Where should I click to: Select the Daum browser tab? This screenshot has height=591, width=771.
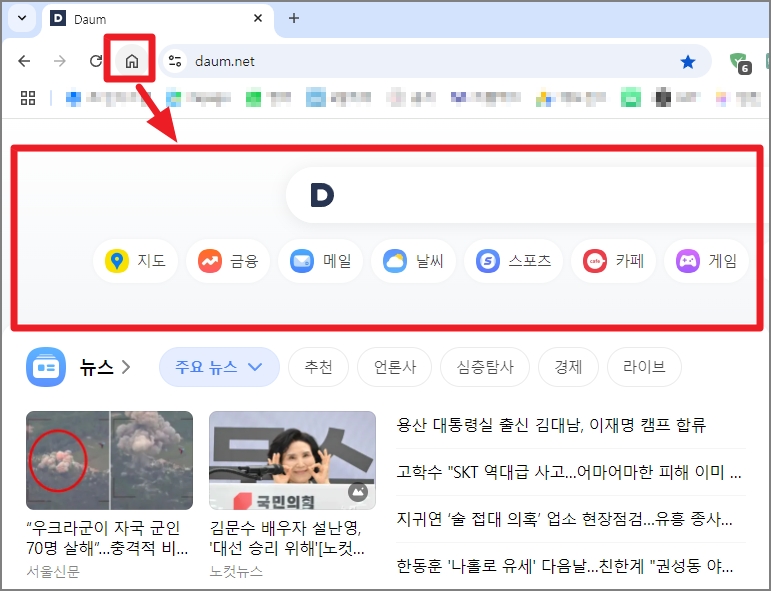[x=157, y=20]
